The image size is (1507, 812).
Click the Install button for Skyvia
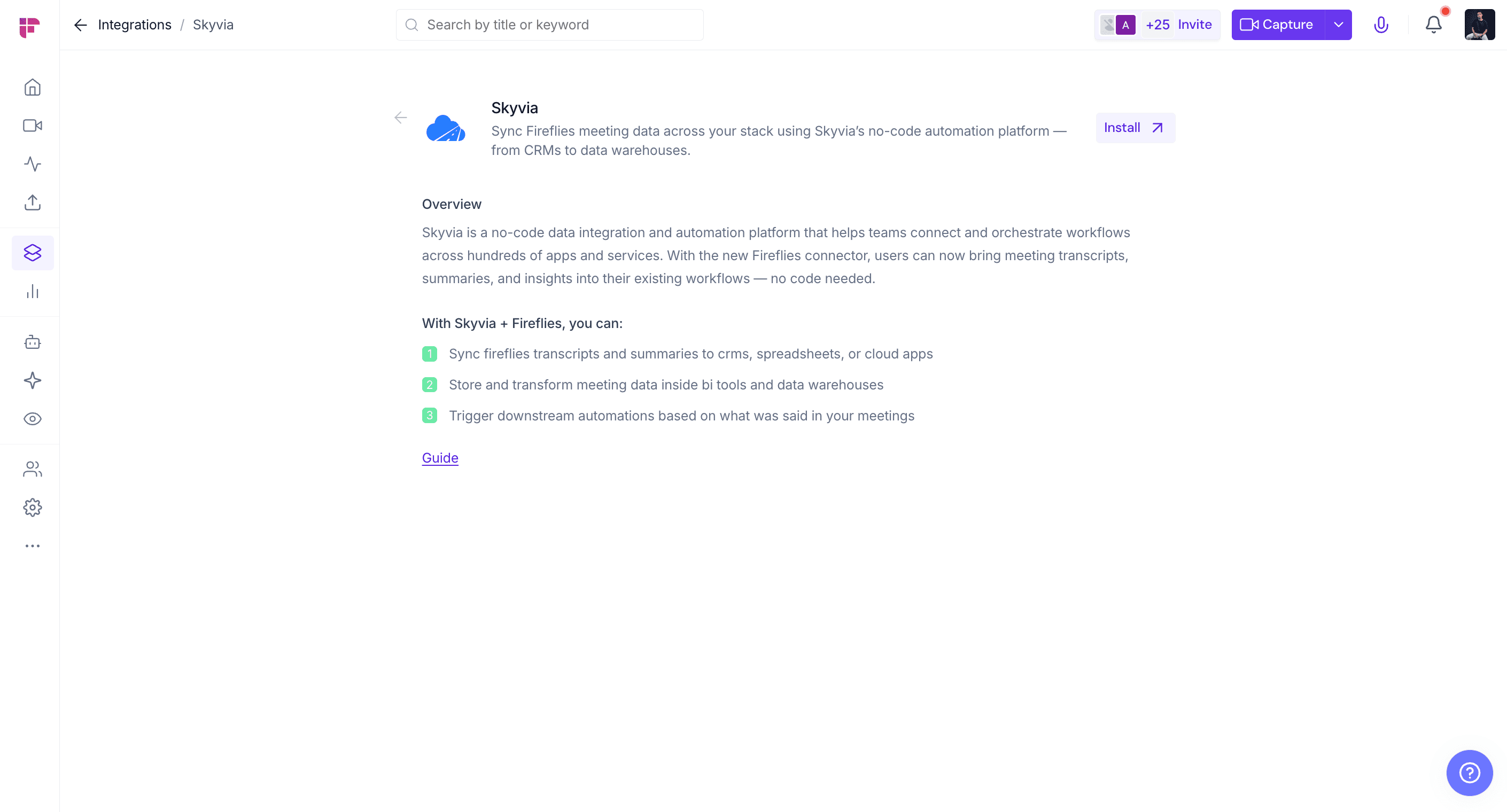point(1135,128)
